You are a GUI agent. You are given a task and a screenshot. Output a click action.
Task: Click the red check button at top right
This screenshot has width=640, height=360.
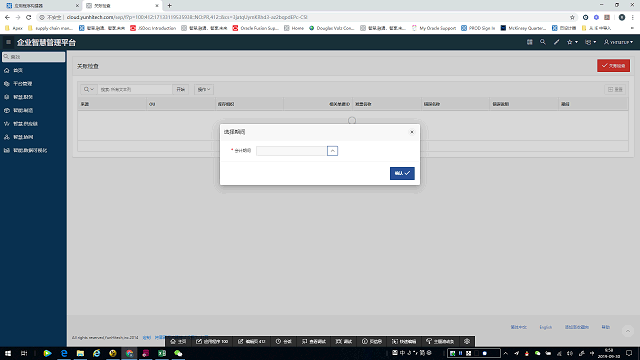pyautogui.click(x=613, y=66)
